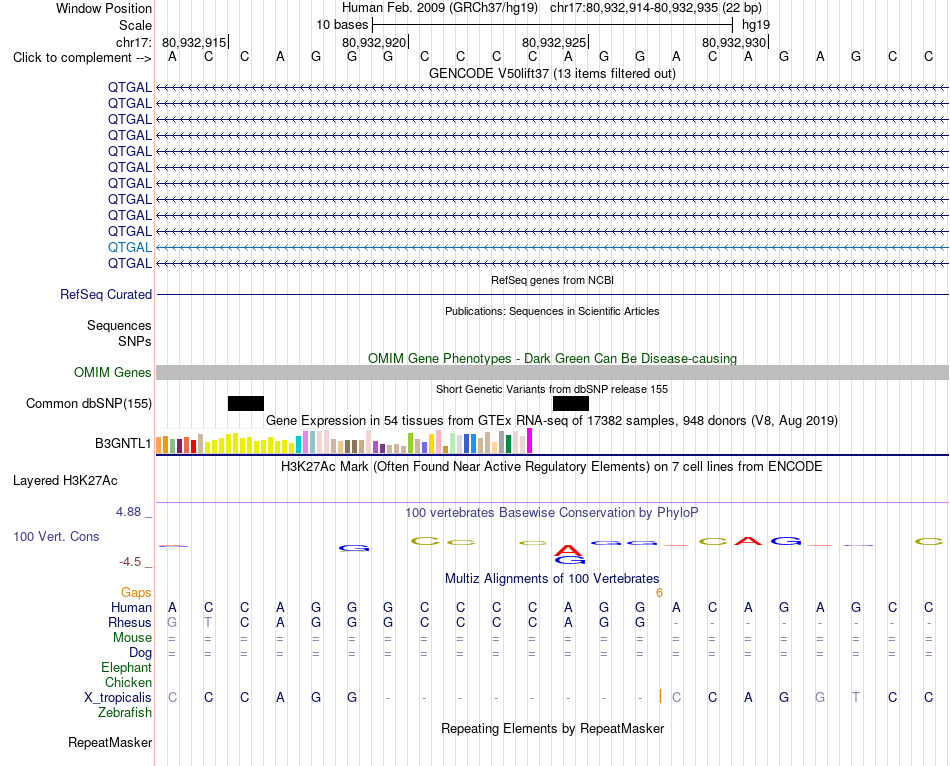Click the 100 Vert. Cons track label
Viewport: 950px width, 766px height.
[56, 536]
